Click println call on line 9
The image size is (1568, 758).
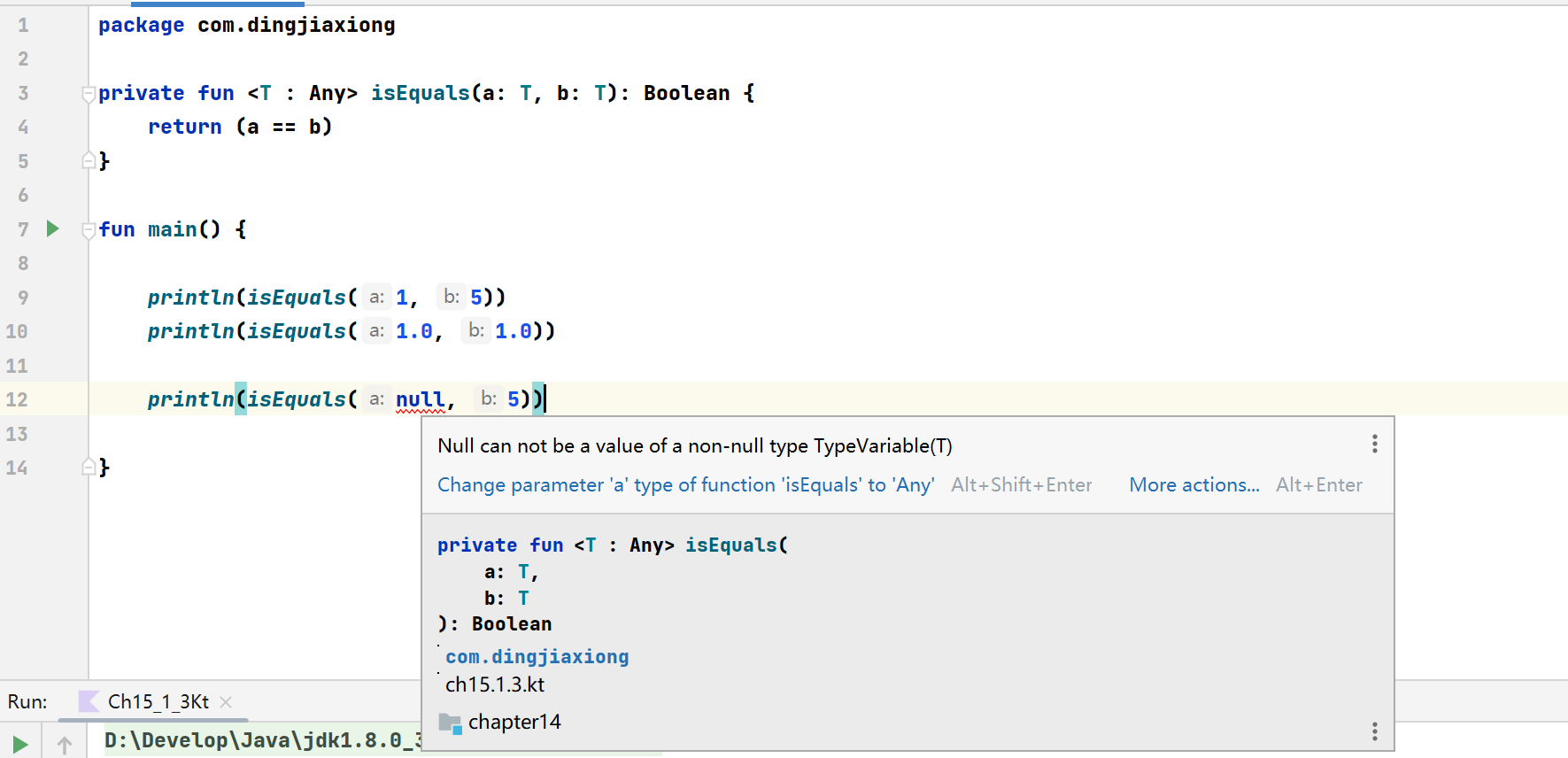(x=191, y=298)
